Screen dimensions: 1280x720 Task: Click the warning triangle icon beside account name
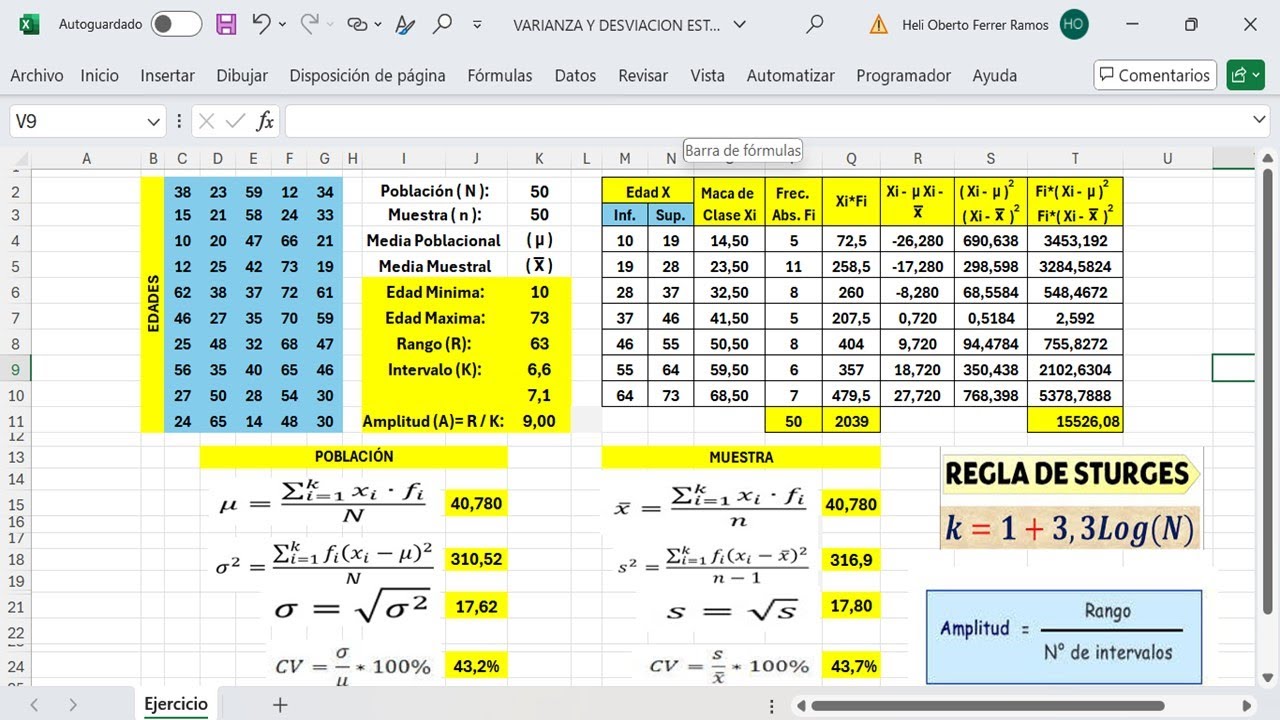pyautogui.click(x=878, y=24)
